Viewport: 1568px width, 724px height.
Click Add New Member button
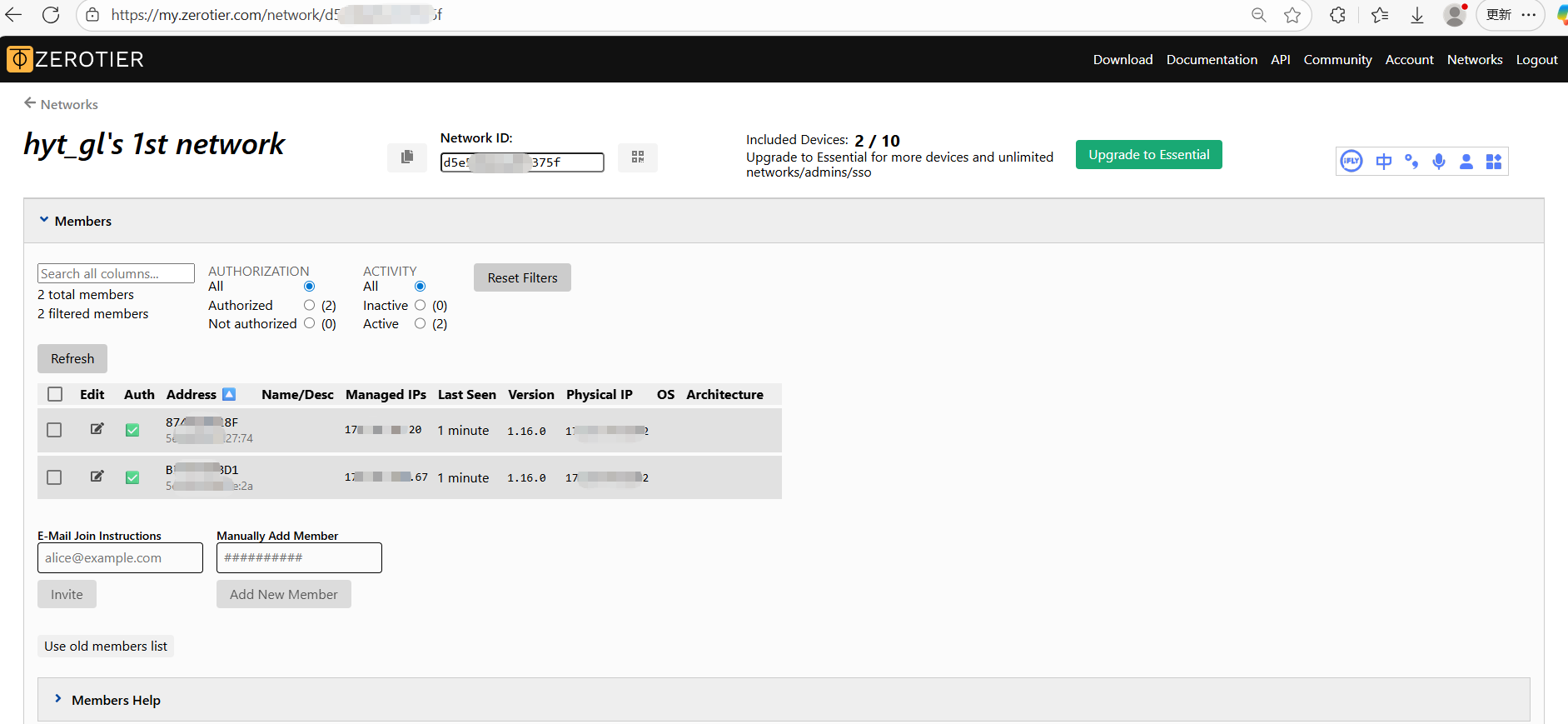(283, 594)
